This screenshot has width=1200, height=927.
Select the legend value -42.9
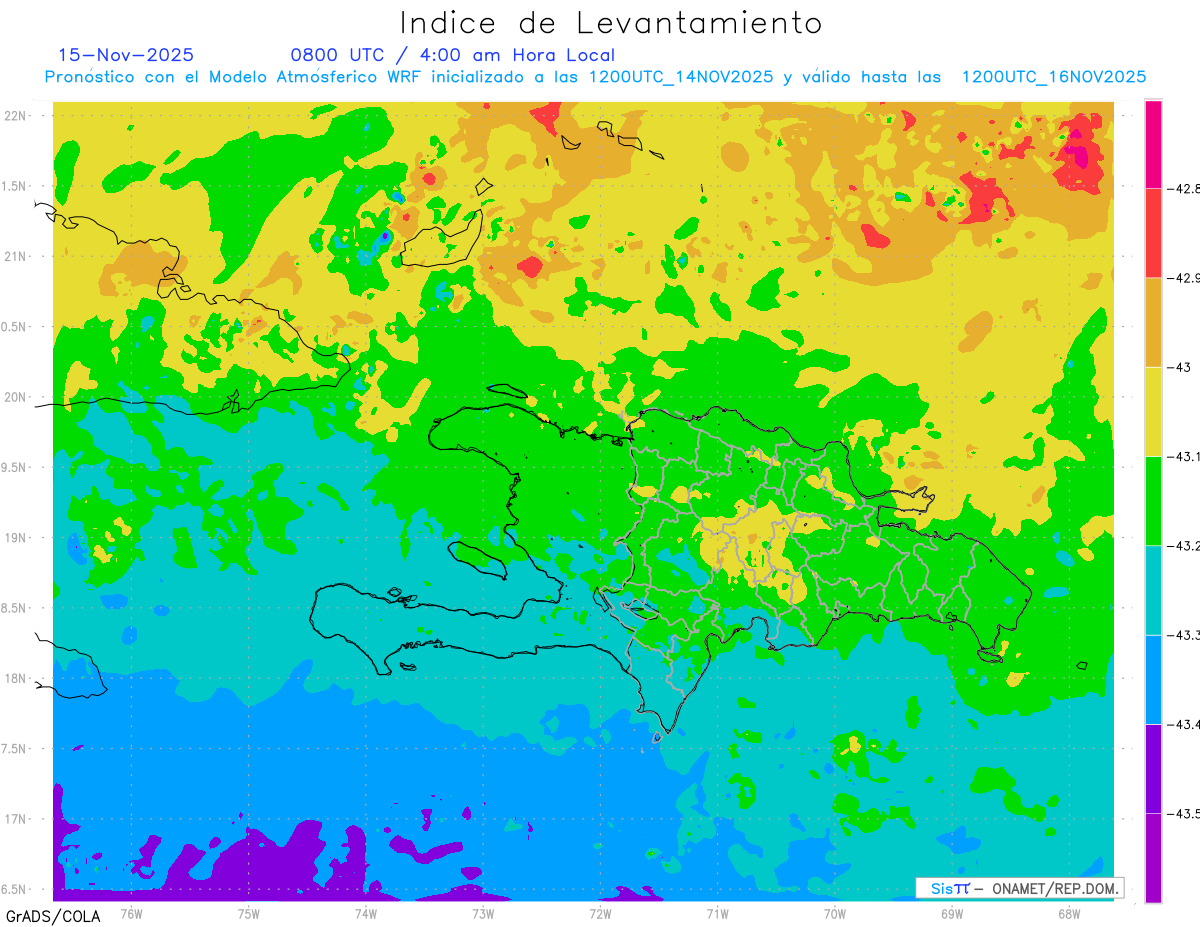pyautogui.click(x=1184, y=278)
